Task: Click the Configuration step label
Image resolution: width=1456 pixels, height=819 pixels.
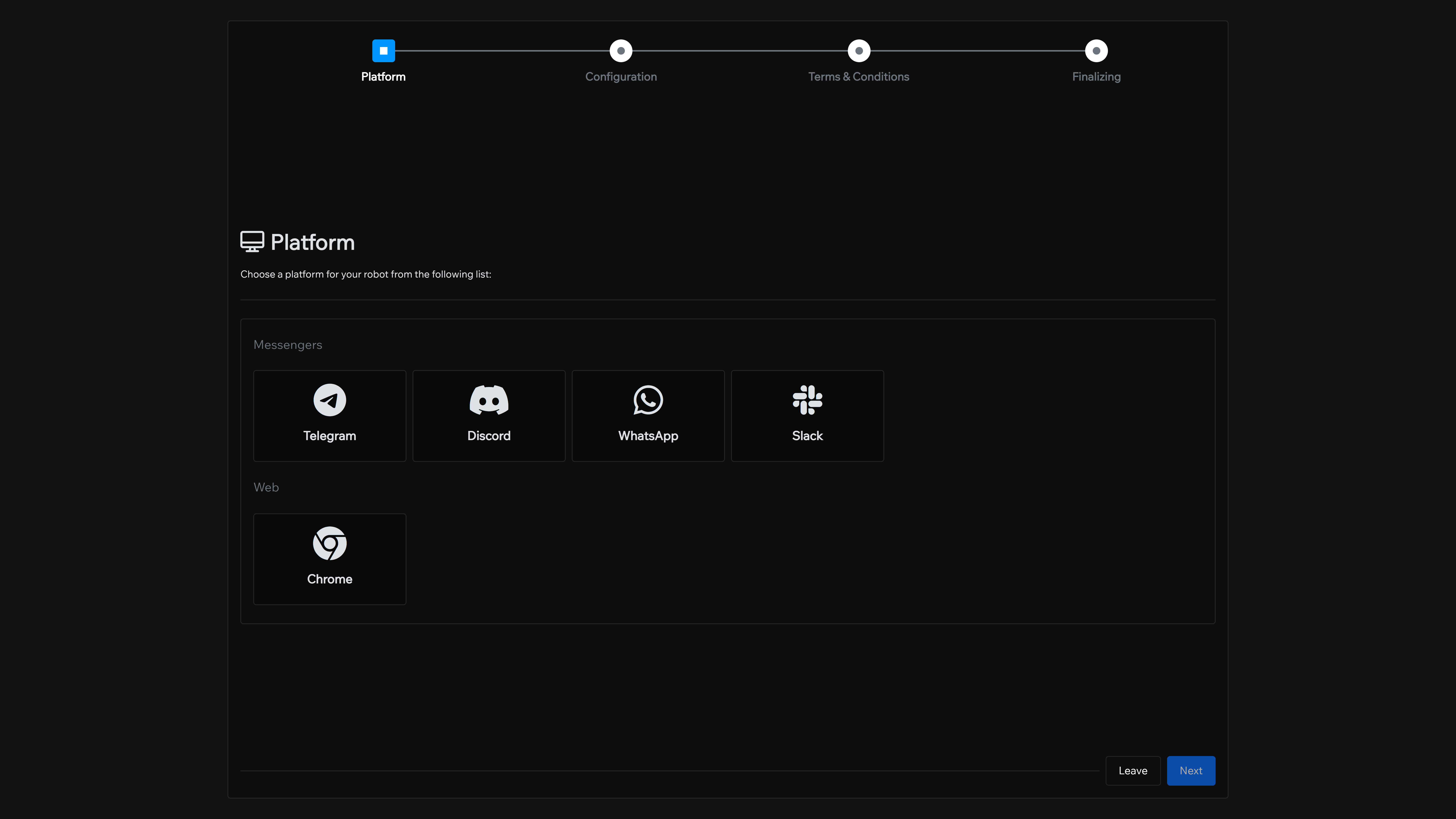Action: 621,77
